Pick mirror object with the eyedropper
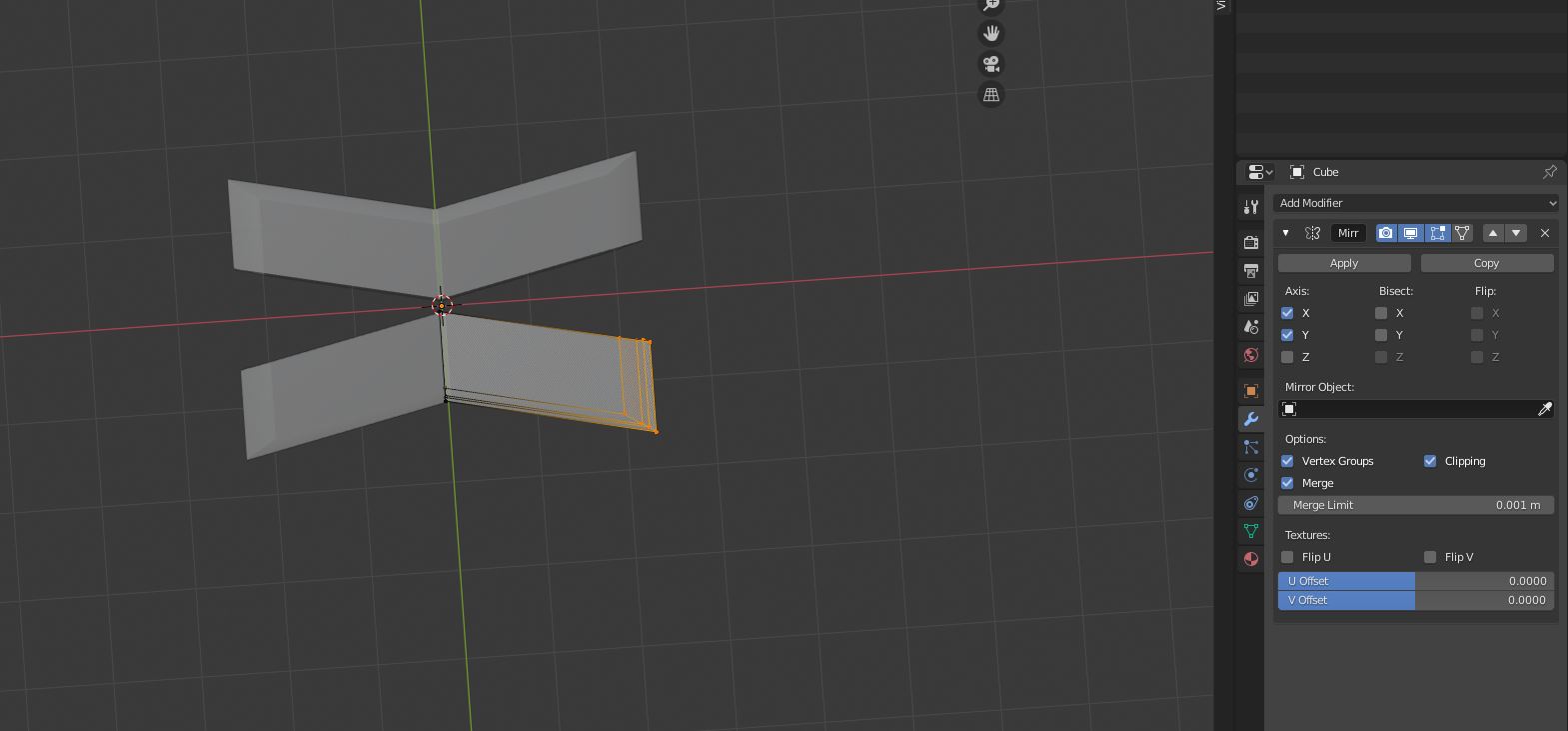Screen dimensions: 1568x731 (1544, 409)
